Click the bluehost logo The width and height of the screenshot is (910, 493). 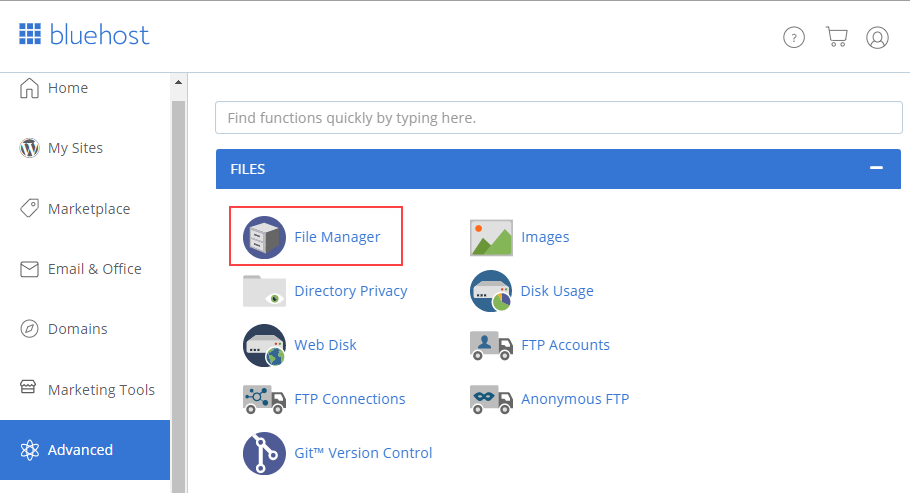click(x=84, y=35)
